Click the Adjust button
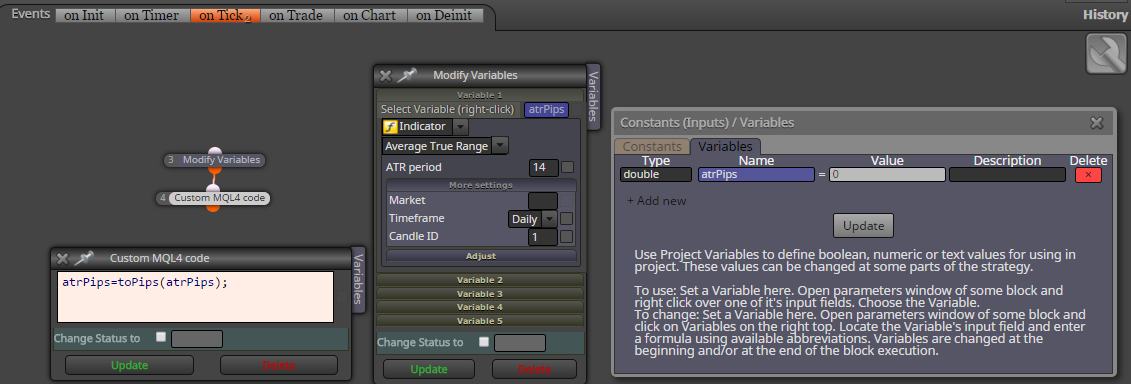 coord(481,256)
